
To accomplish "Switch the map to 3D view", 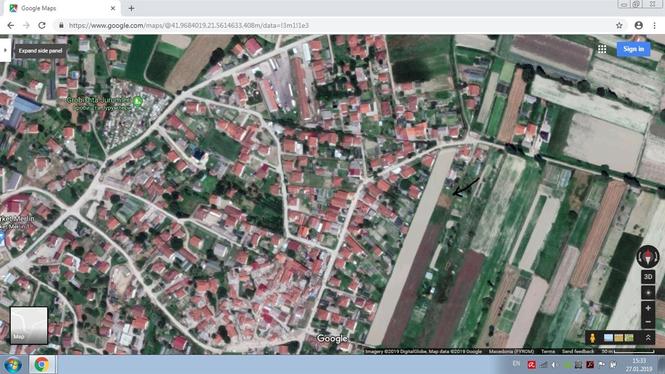I will pyautogui.click(x=648, y=276).
